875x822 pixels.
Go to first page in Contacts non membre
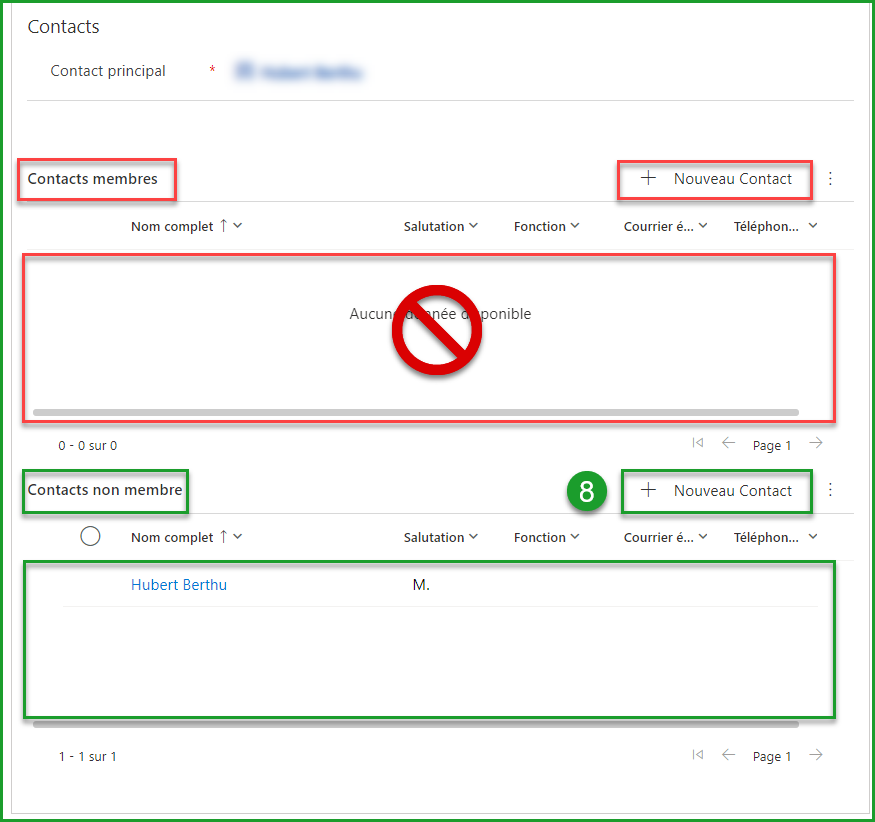point(698,755)
